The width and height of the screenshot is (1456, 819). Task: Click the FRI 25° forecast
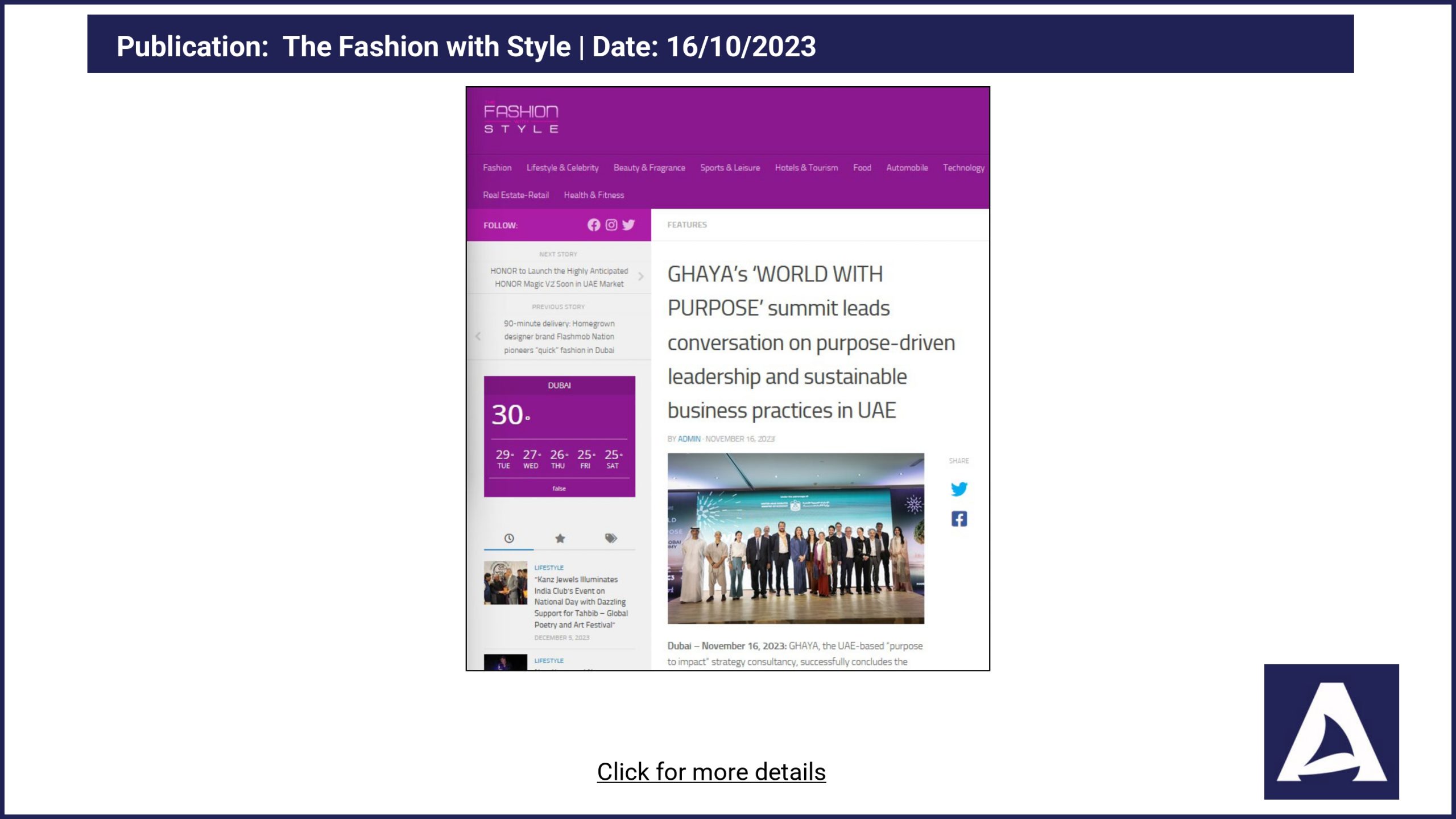point(586,459)
